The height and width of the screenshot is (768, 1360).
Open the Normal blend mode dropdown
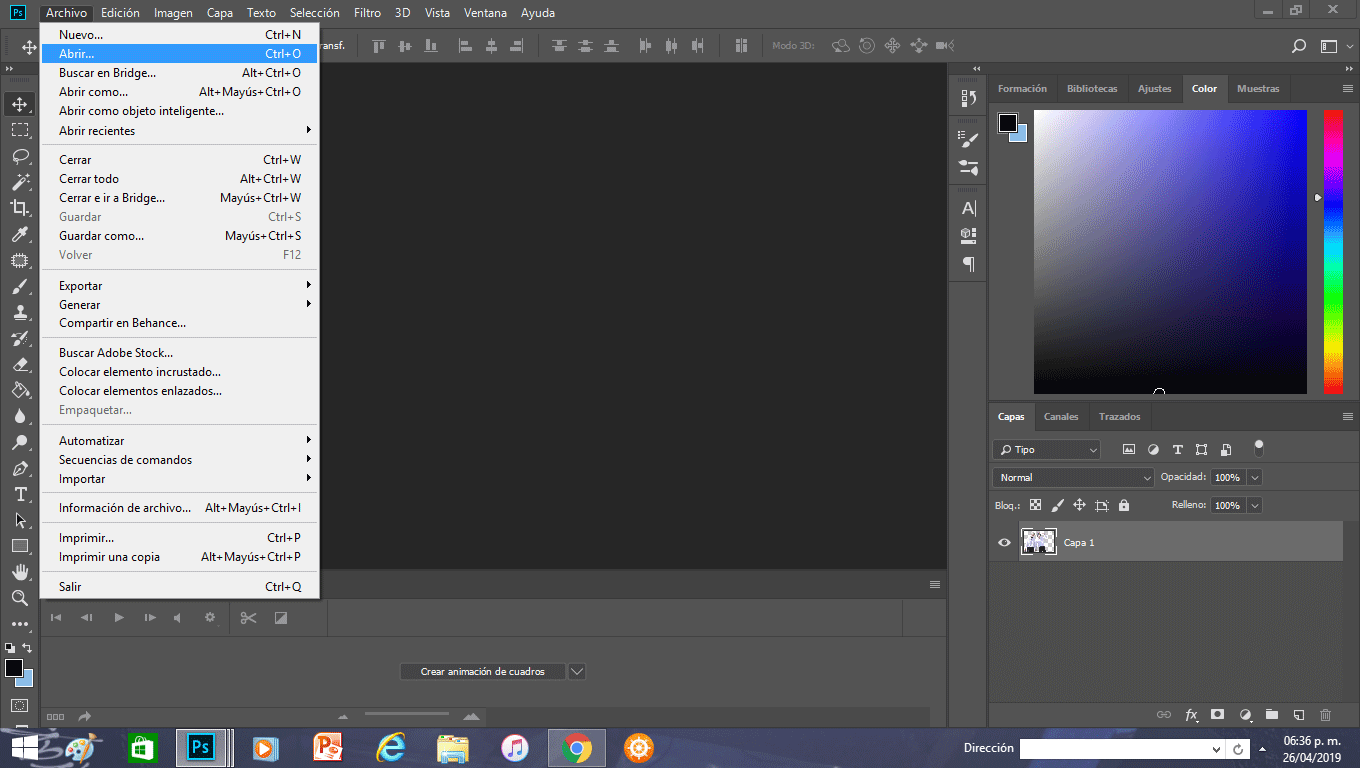[x=1074, y=478]
